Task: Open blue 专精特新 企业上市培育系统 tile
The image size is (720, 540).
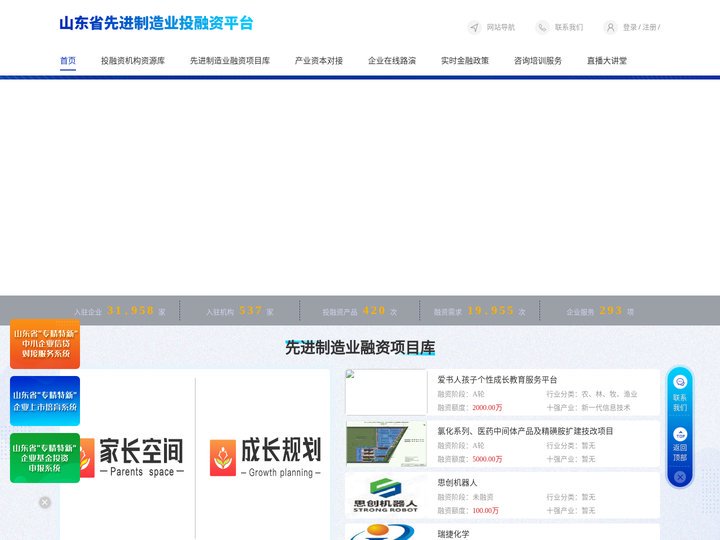Action: tap(45, 401)
